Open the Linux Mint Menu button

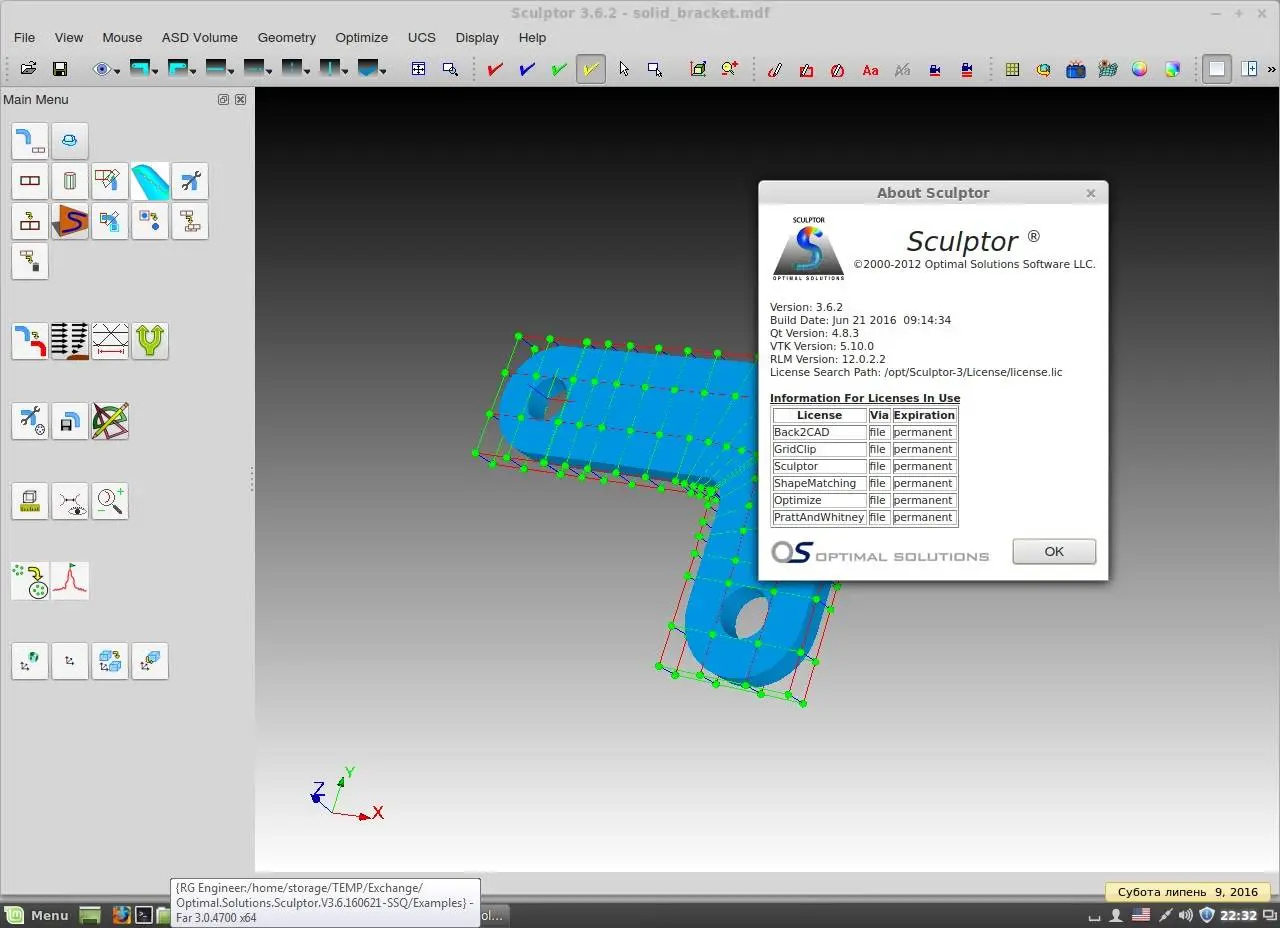pyautogui.click(x=36, y=915)
